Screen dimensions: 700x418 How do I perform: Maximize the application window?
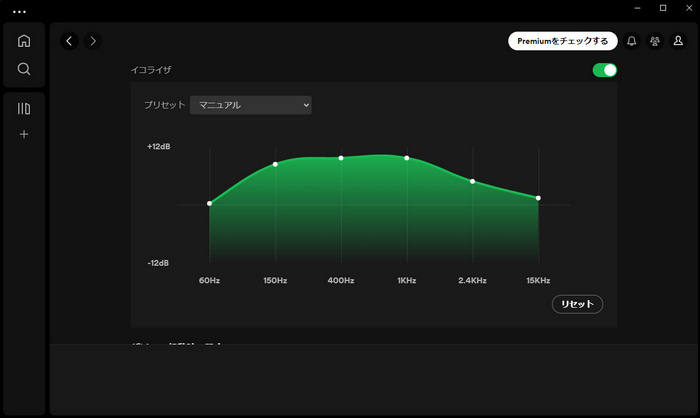pyautogui.click(x=663, y=8)
